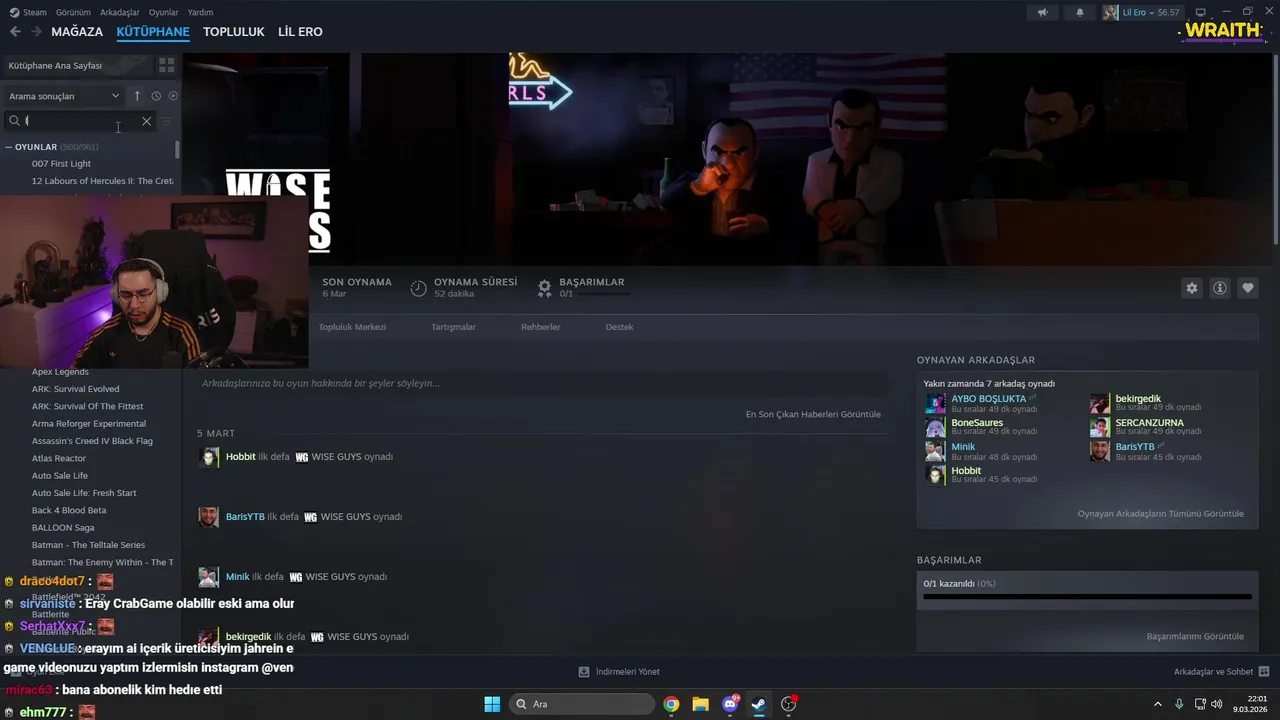Open OBS Studio from taskbar
1280x720 pixels.
click(789, 704)
